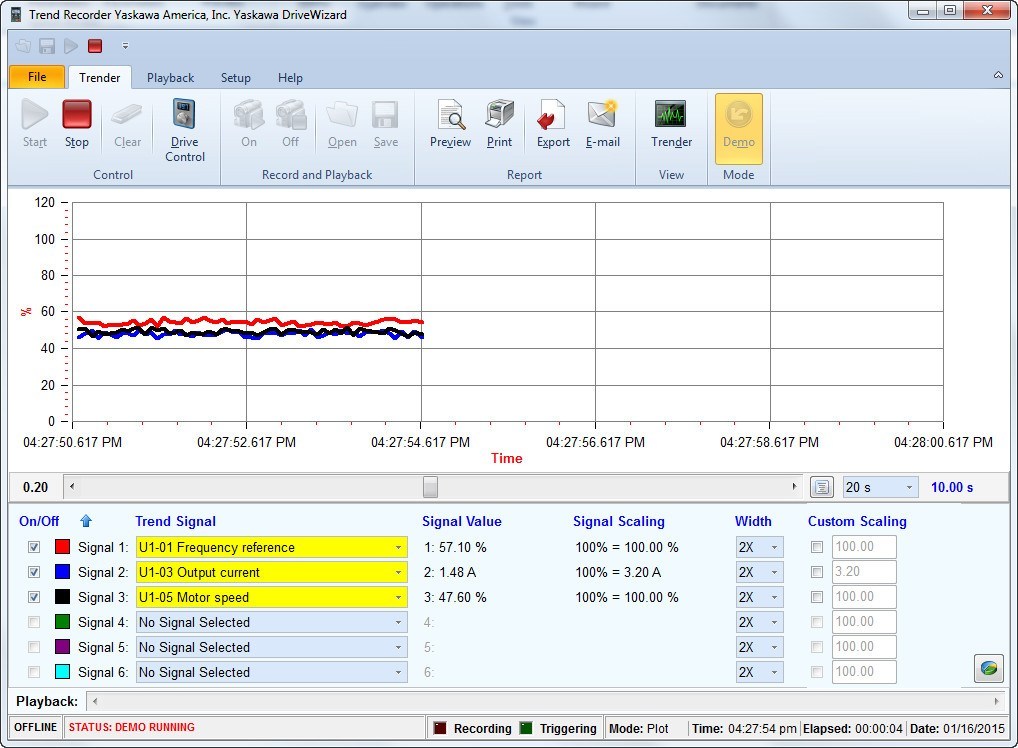Click the STATUS: DEMO RUNNING text
This screenshot has width=1018, height=748.
(x=132, y=727)
